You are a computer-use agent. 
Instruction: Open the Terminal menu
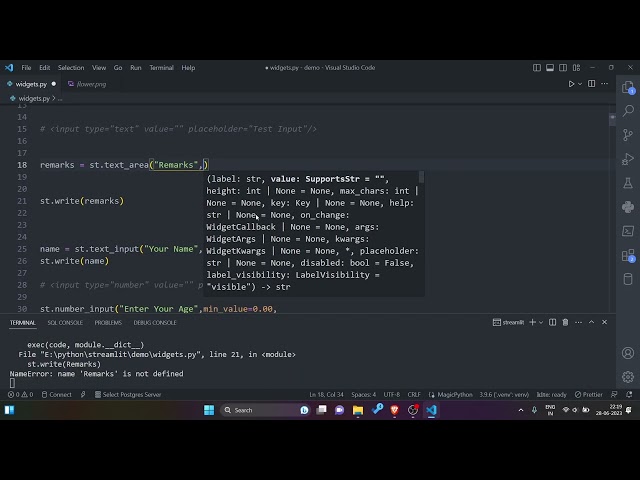(x=161, y=68)
